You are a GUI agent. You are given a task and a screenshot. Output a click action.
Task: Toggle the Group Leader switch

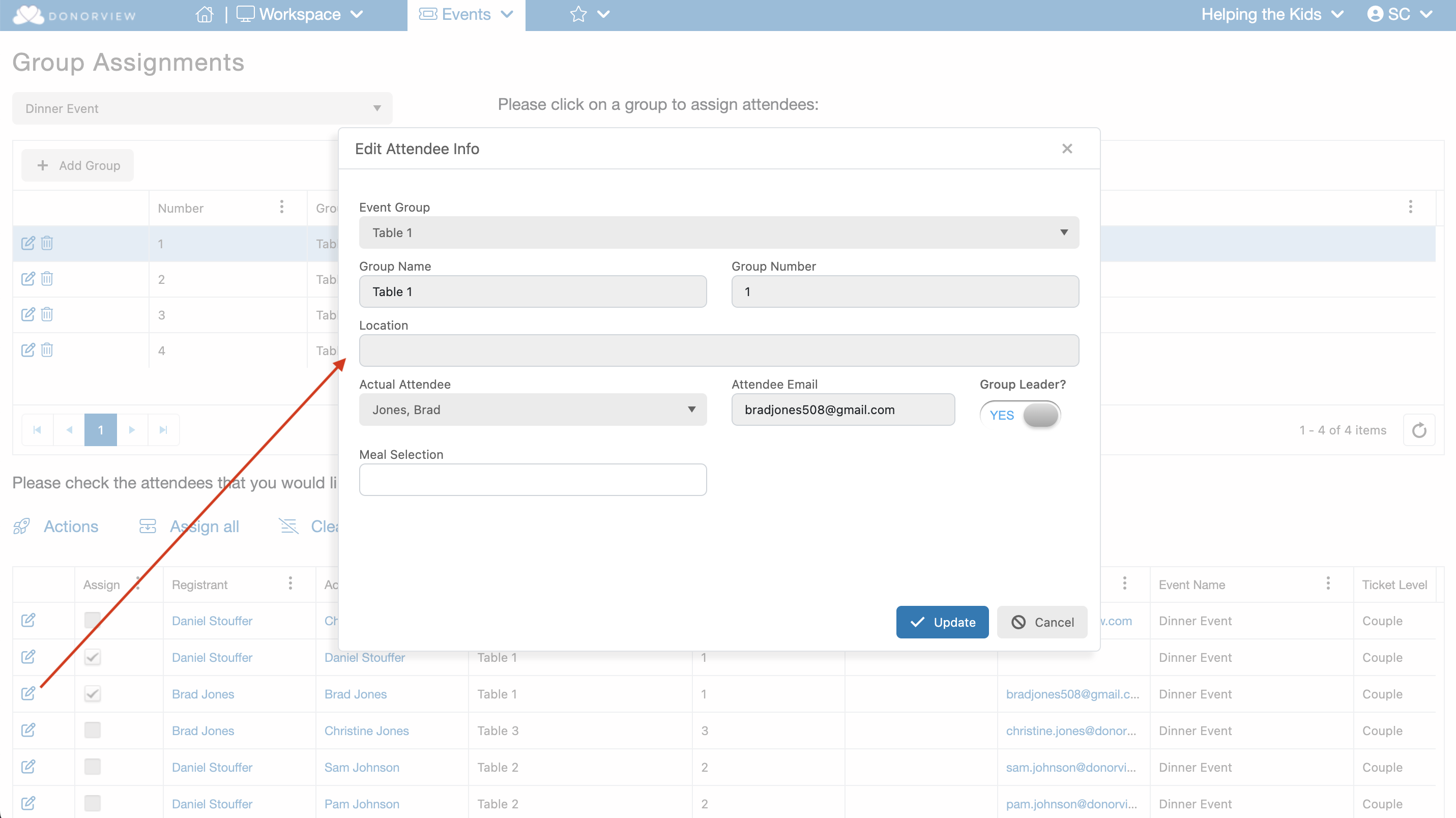[x=1020, y=415]
